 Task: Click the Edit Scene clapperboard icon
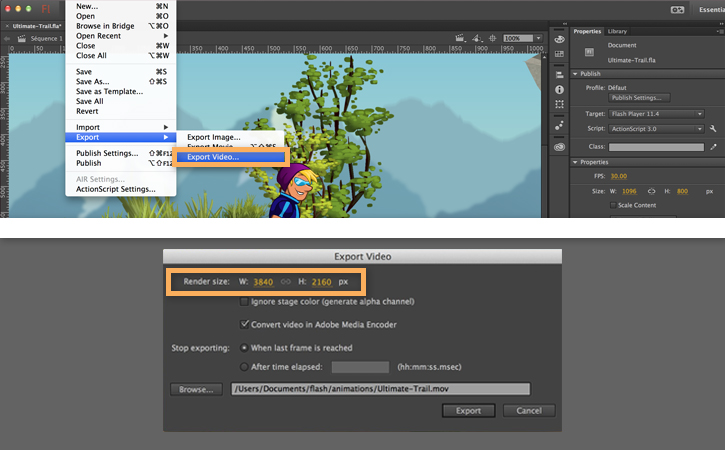click(x=460, y=38)
